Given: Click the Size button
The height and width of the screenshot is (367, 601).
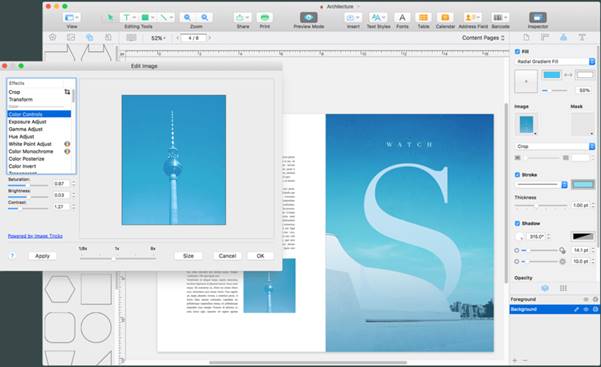Looking at the screenshot, I should [x=188, y=256].
